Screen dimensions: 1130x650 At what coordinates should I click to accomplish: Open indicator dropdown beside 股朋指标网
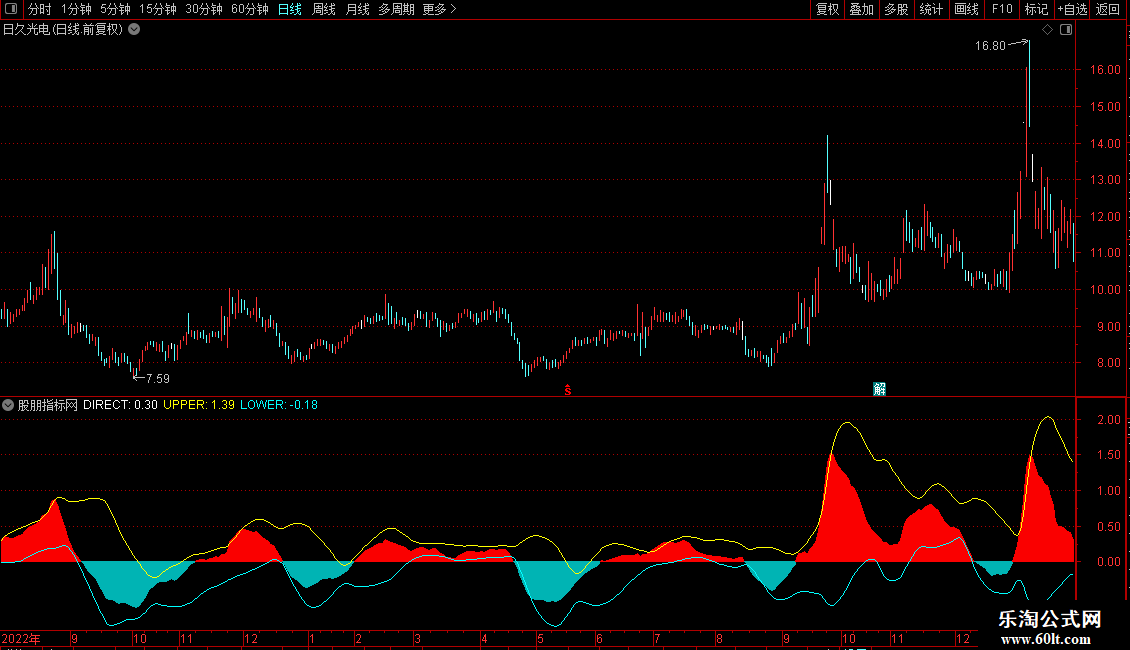point(8,405)
